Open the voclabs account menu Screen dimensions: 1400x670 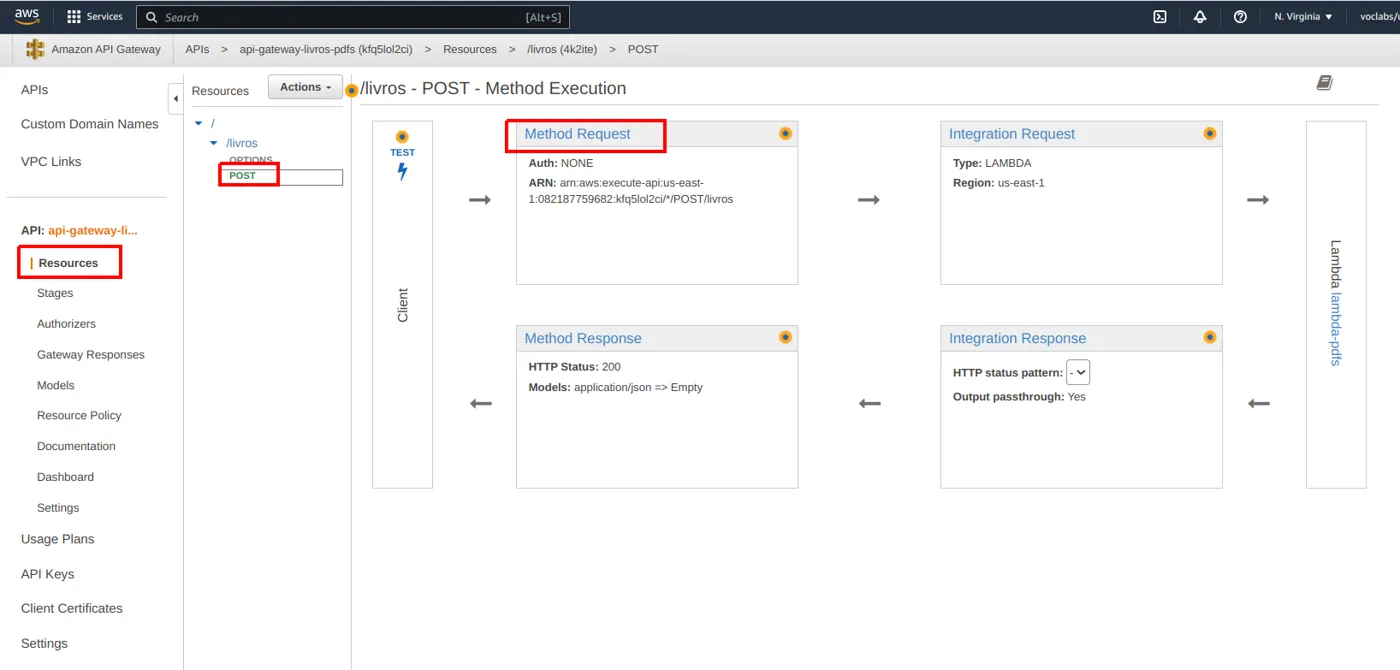click(1379, 17)
